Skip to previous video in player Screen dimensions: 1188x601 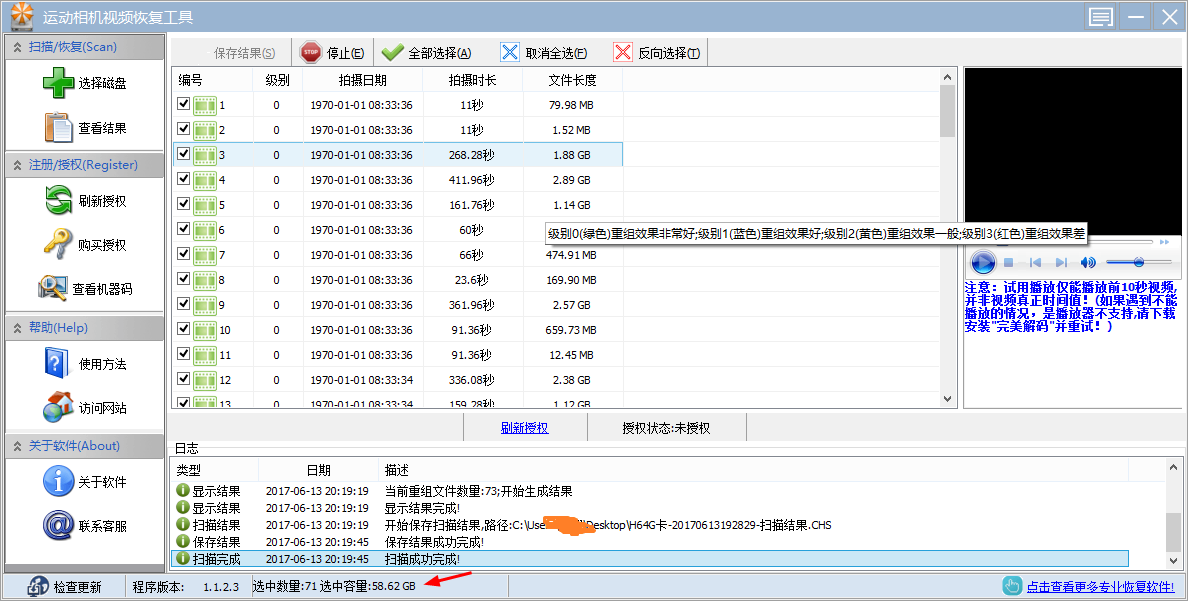pyautogui.click(x=1035, y=262)
